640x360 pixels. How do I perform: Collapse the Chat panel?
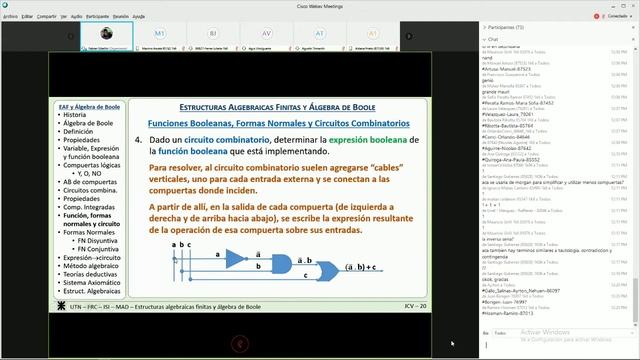(x=490, y=40)
